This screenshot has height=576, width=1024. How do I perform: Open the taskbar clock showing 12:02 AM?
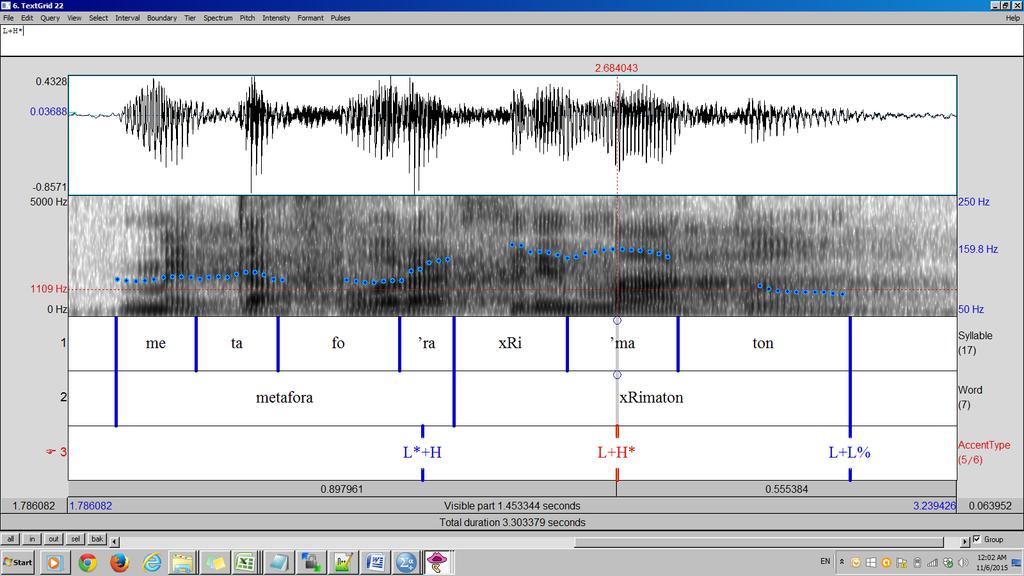992,562
